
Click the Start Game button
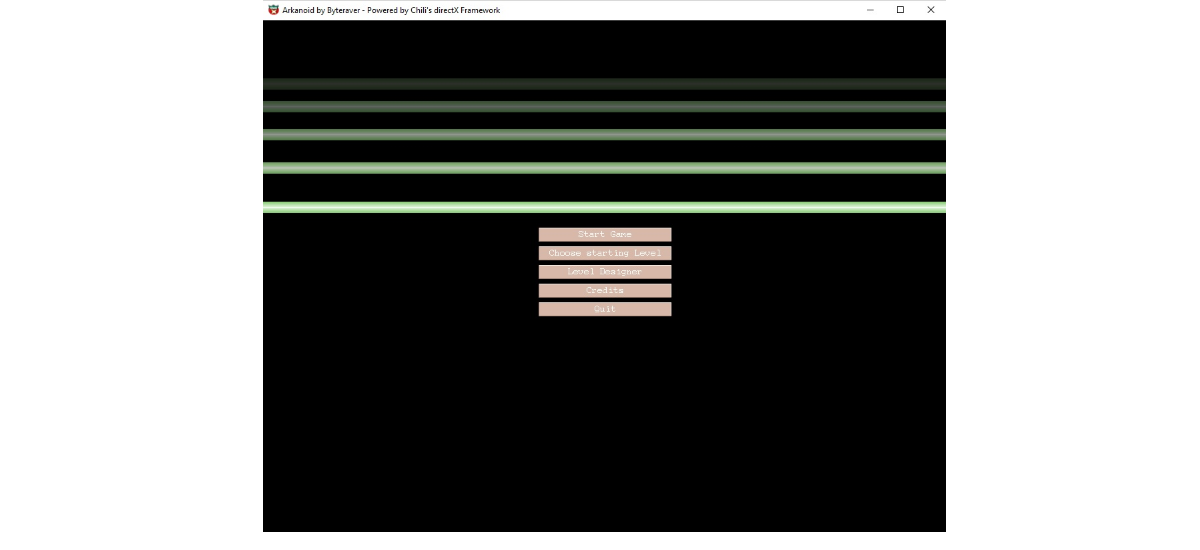(605, 234)
